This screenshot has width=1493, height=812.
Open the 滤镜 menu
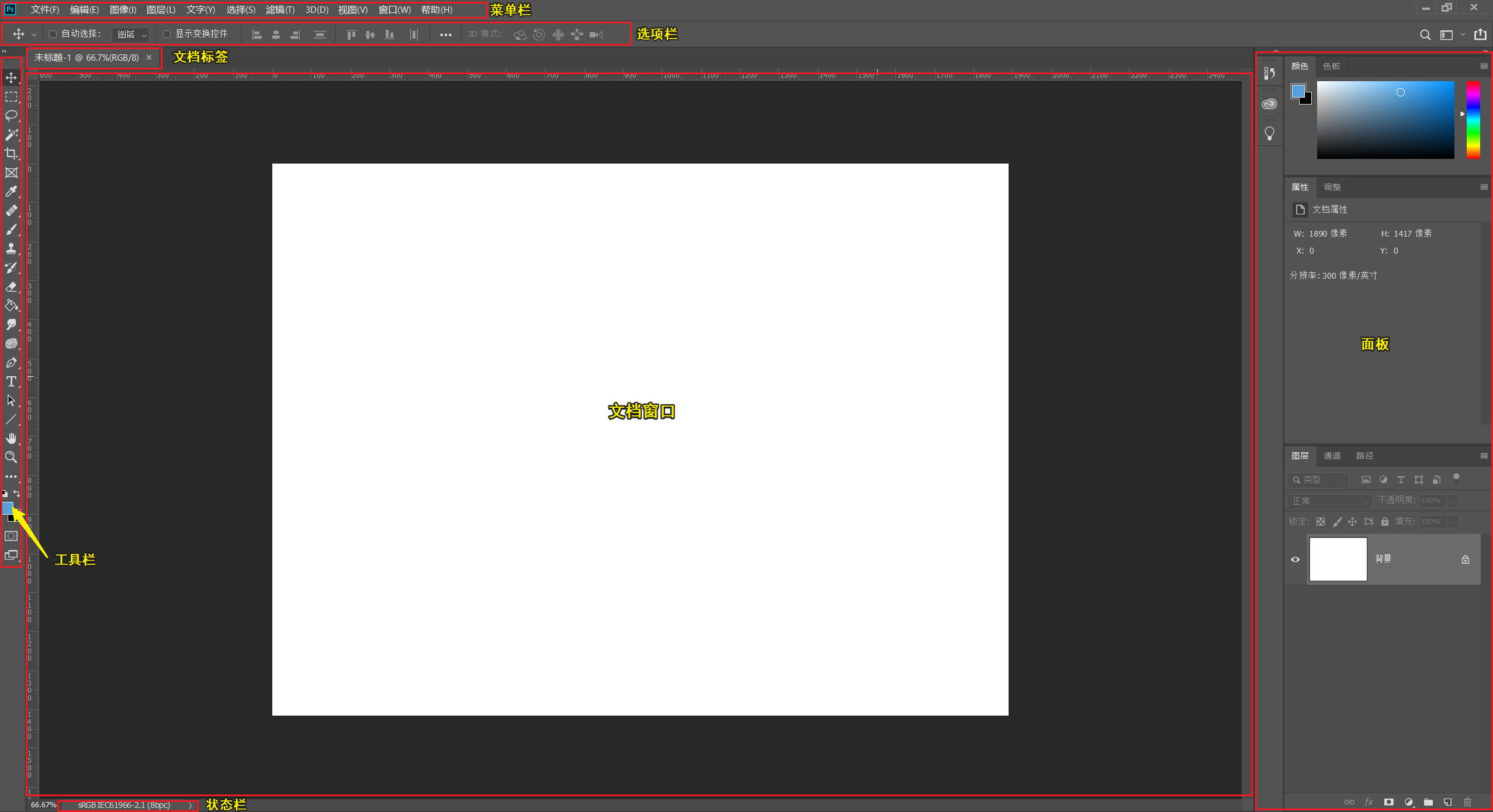coord(280,9)
